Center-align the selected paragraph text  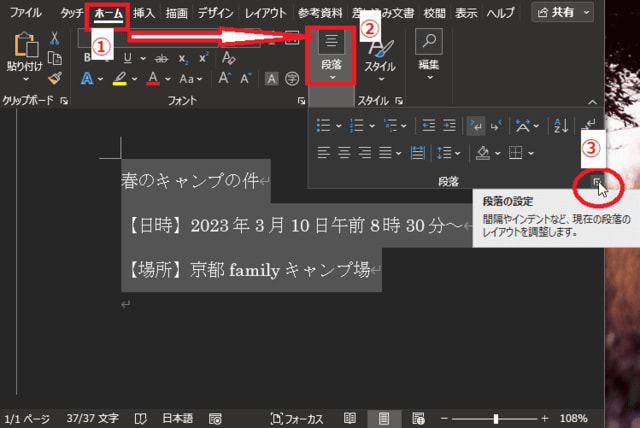(345, 153)
